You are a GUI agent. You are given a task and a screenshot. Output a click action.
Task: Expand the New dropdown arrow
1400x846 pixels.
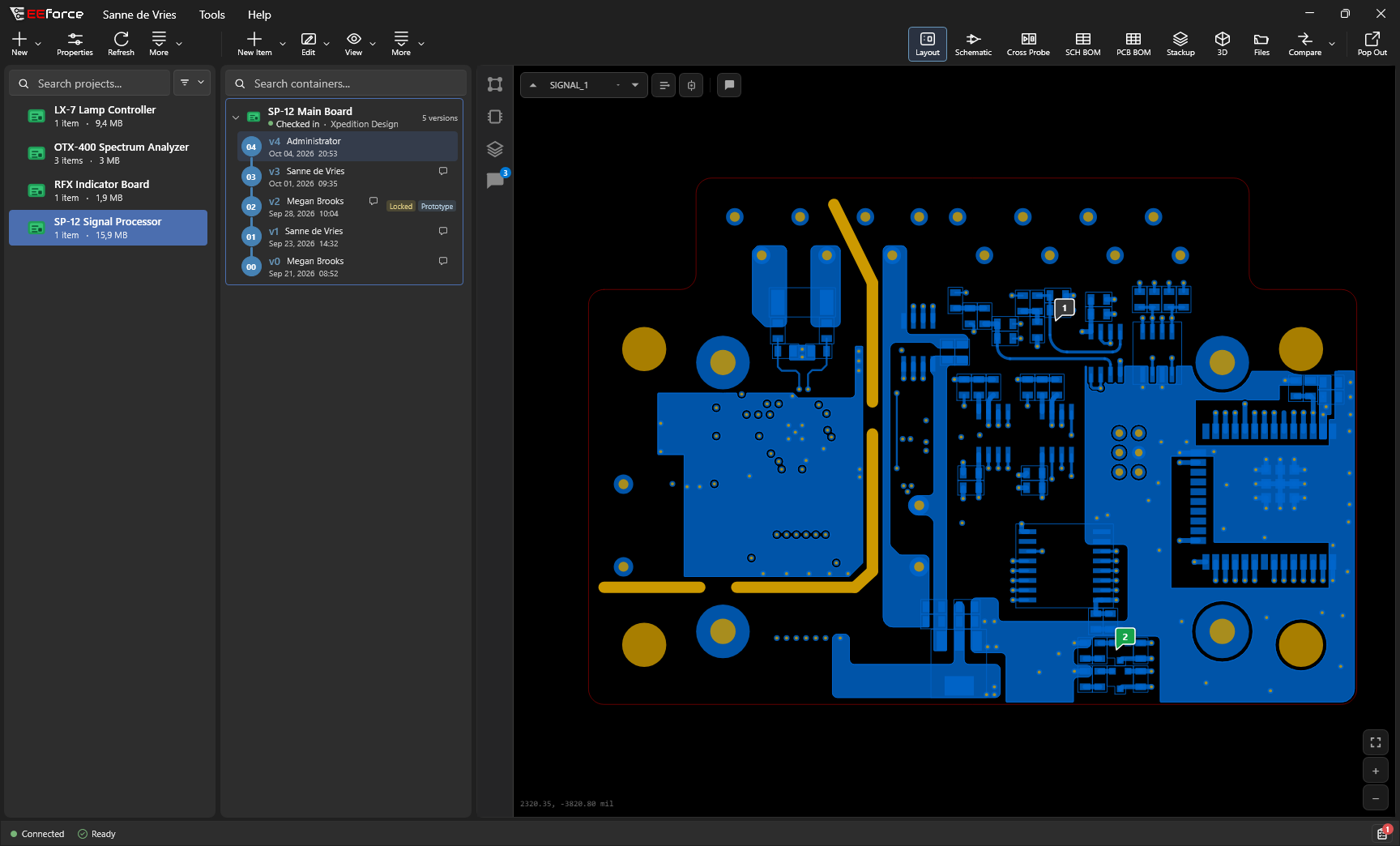38,44
